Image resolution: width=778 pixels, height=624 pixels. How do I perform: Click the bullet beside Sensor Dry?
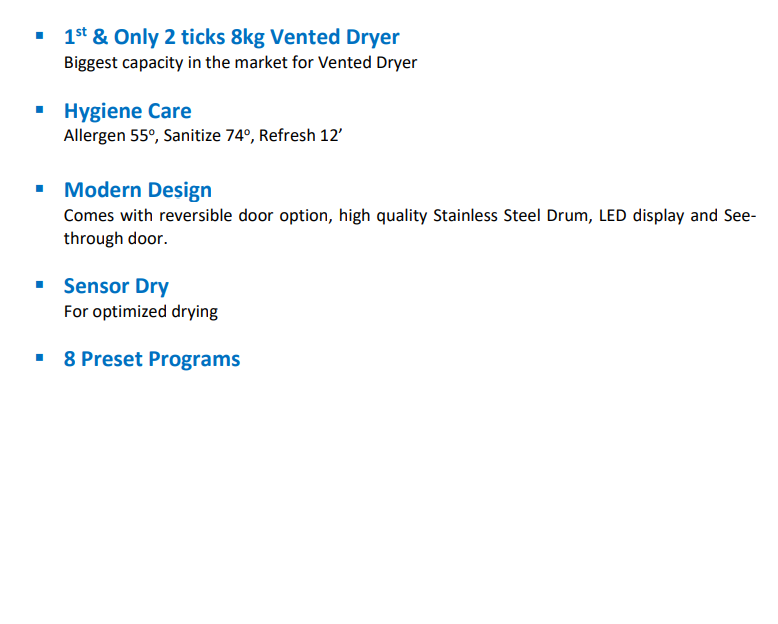39,285
